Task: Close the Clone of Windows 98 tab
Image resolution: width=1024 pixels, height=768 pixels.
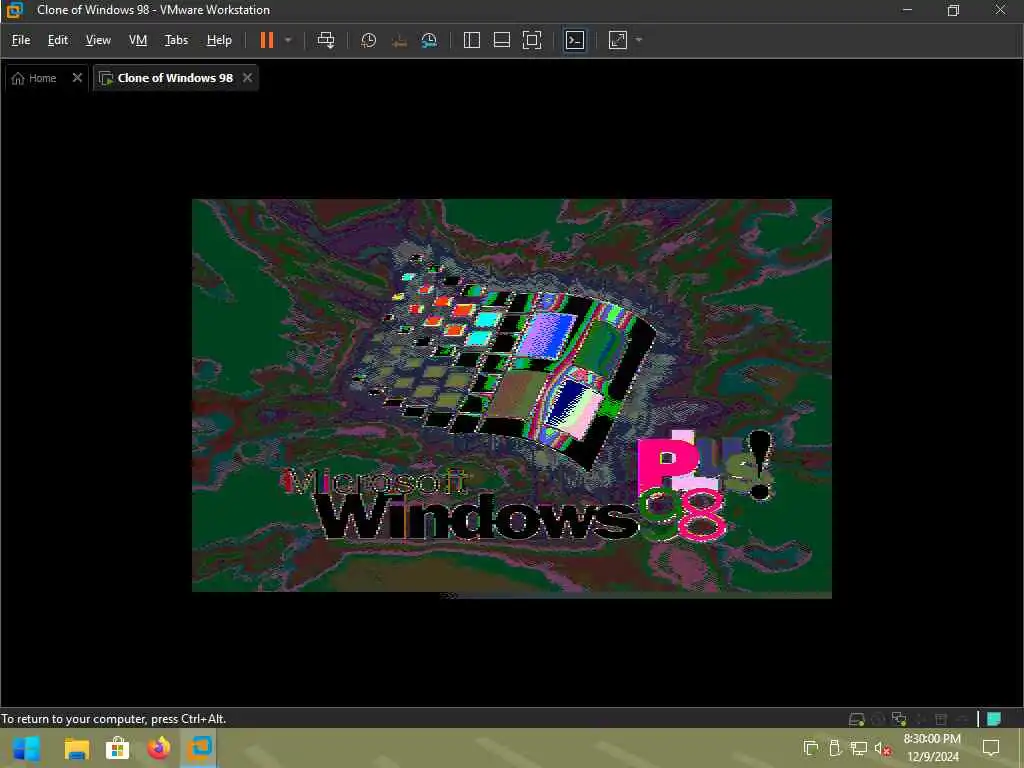Action: pyautogui.click(x=248, y=78)
